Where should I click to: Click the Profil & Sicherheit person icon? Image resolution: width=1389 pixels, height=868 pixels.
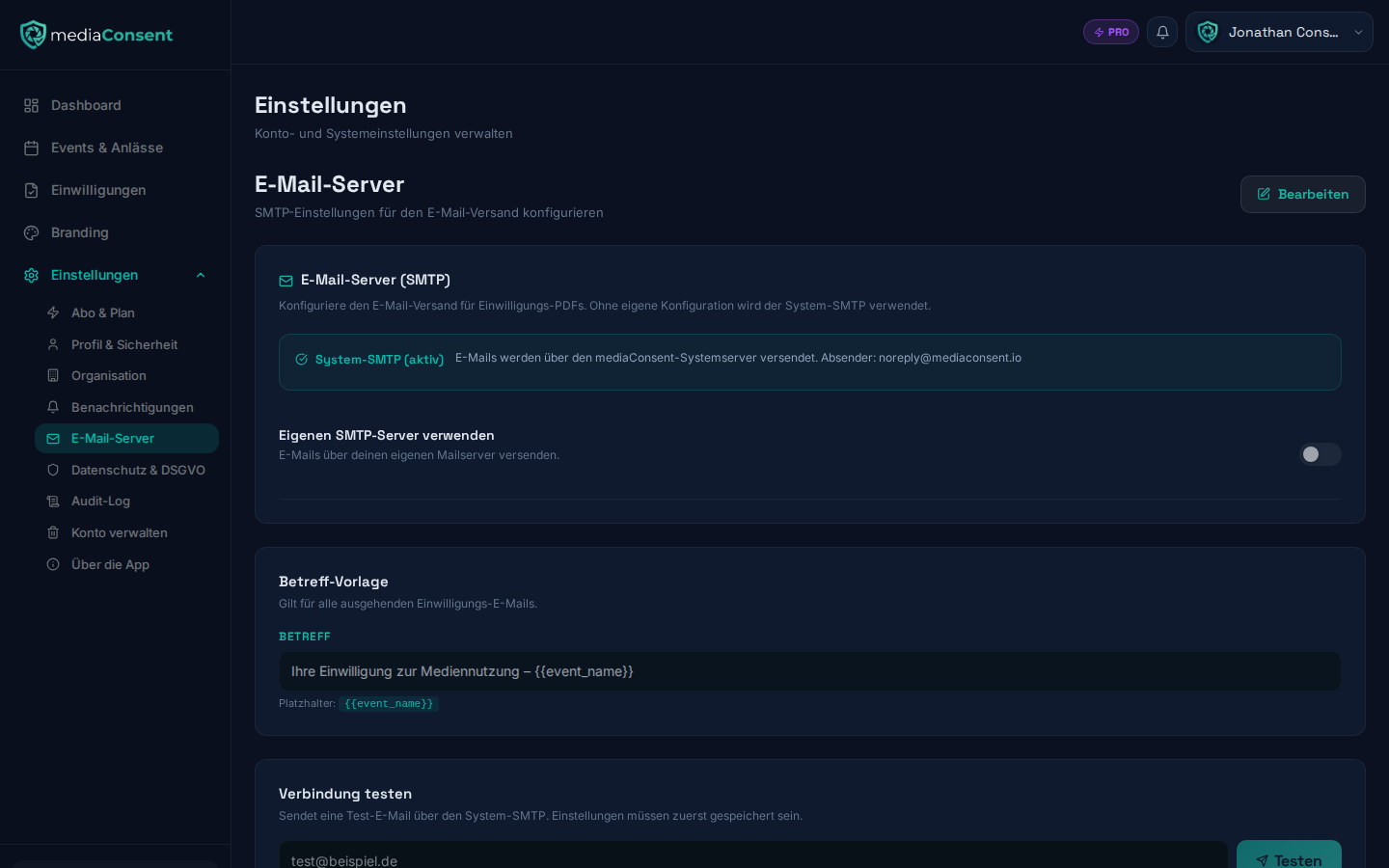click(53, 344)
